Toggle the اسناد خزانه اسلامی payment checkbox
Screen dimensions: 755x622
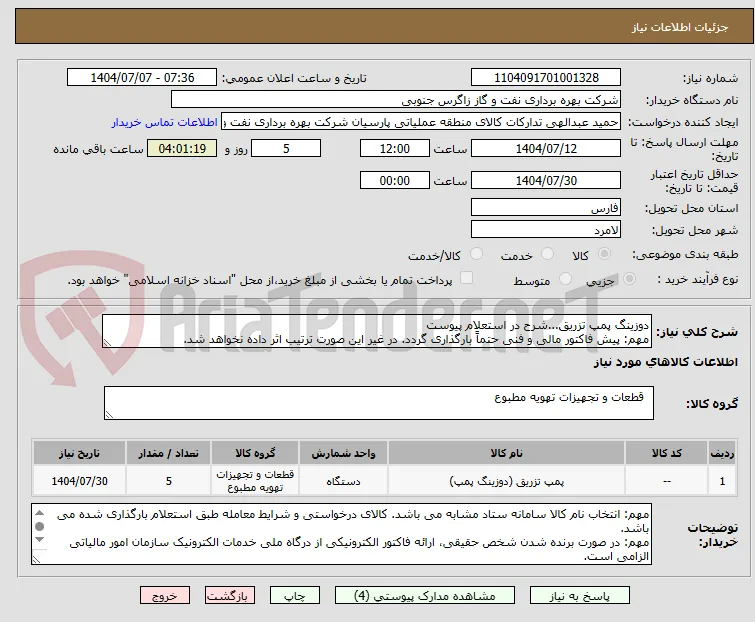click(466, 278)
